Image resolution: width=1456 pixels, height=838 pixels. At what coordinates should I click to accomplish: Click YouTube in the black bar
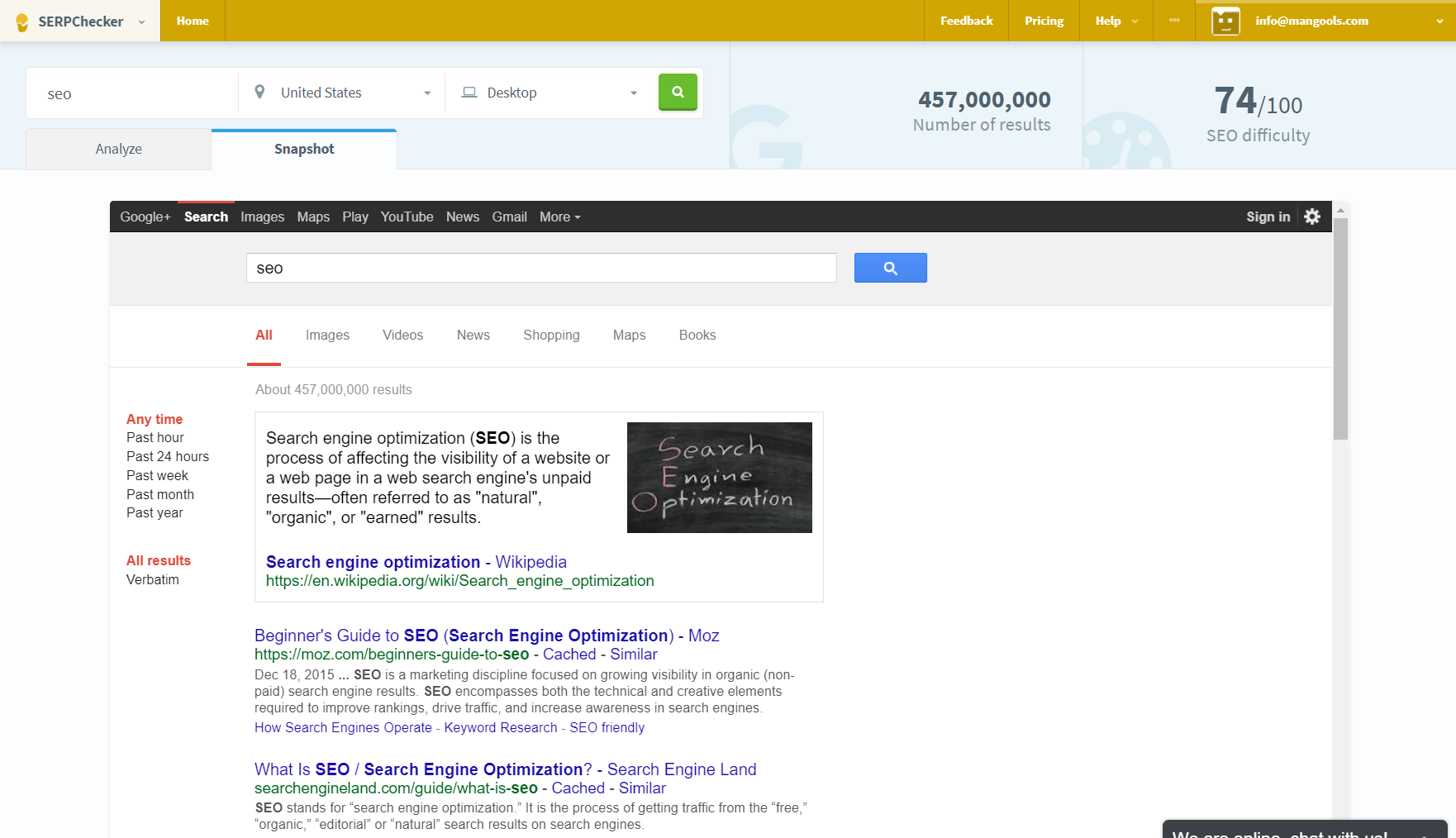[407, 217]
